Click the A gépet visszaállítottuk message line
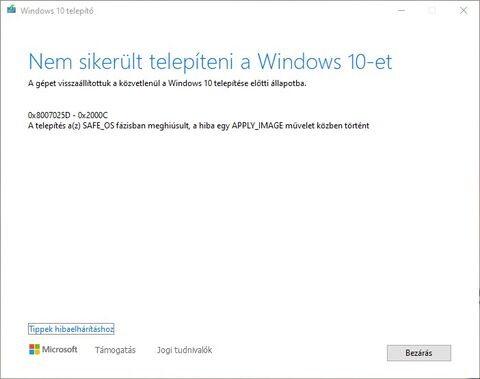The height and width of the screenshot is (379, 480). click(x=167, y=83)
